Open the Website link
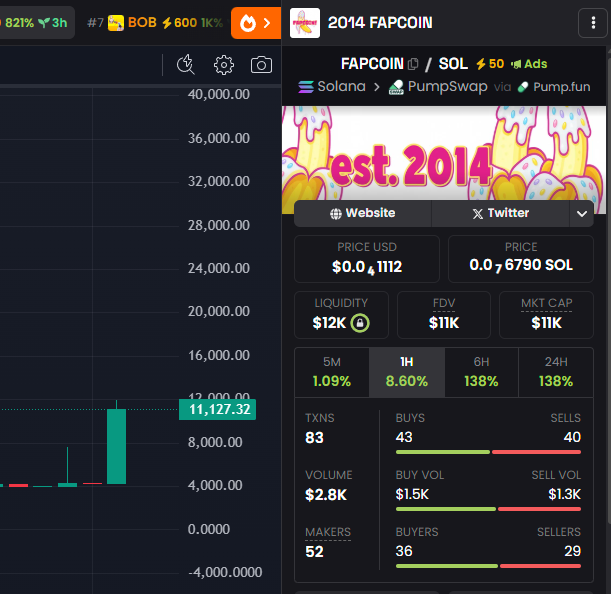 [362, 213]
